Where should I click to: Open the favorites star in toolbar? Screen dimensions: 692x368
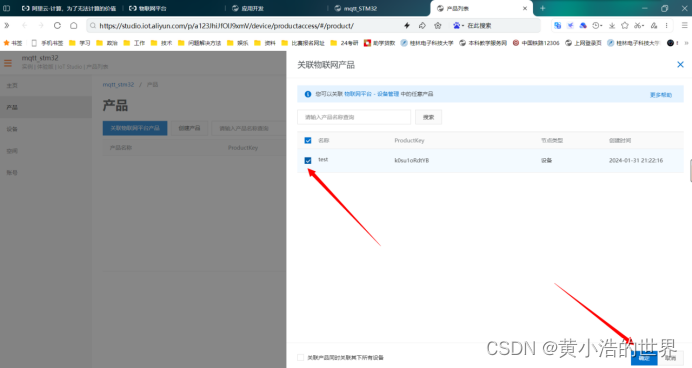point(624,26)
